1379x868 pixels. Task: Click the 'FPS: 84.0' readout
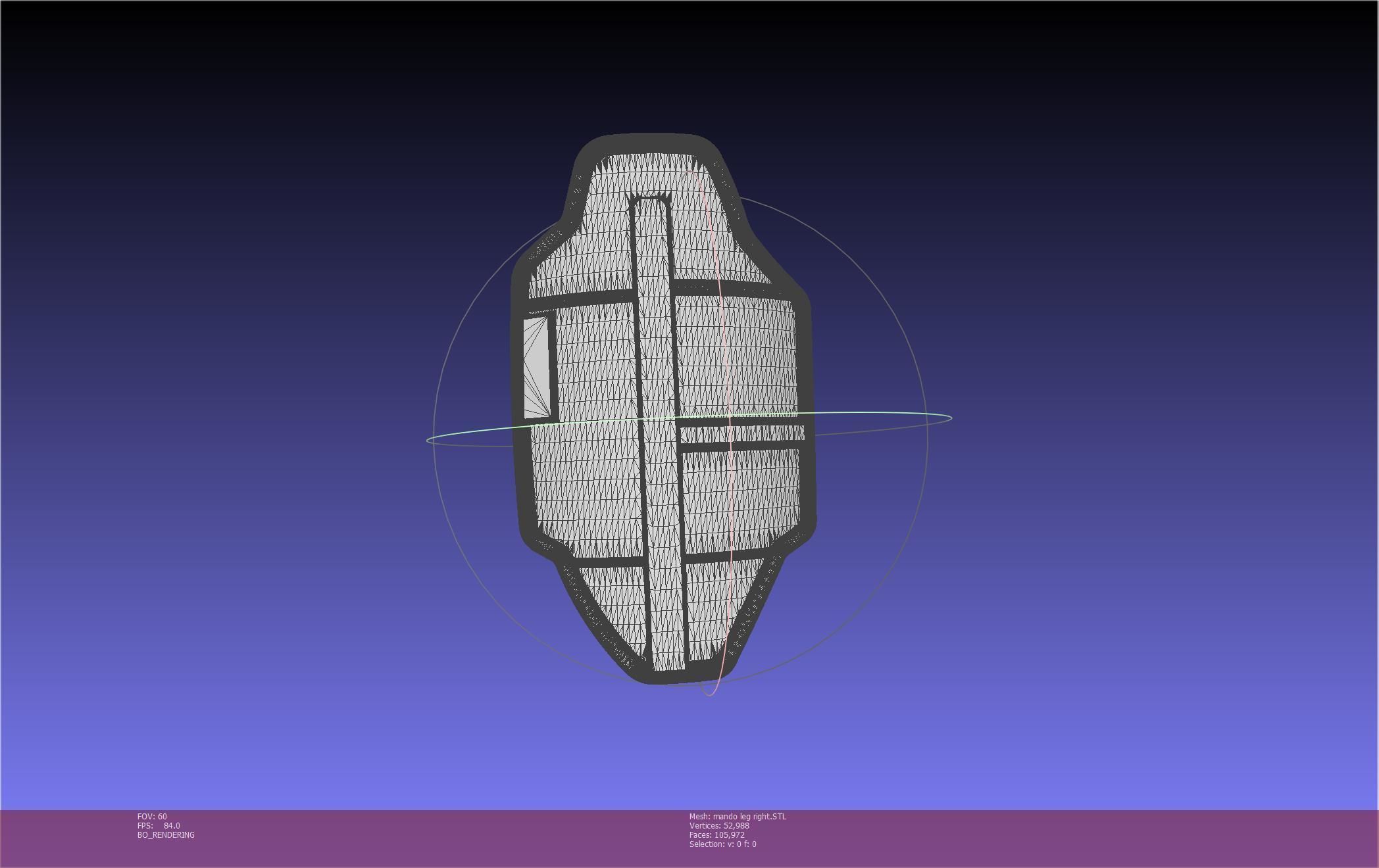(159, 825)
